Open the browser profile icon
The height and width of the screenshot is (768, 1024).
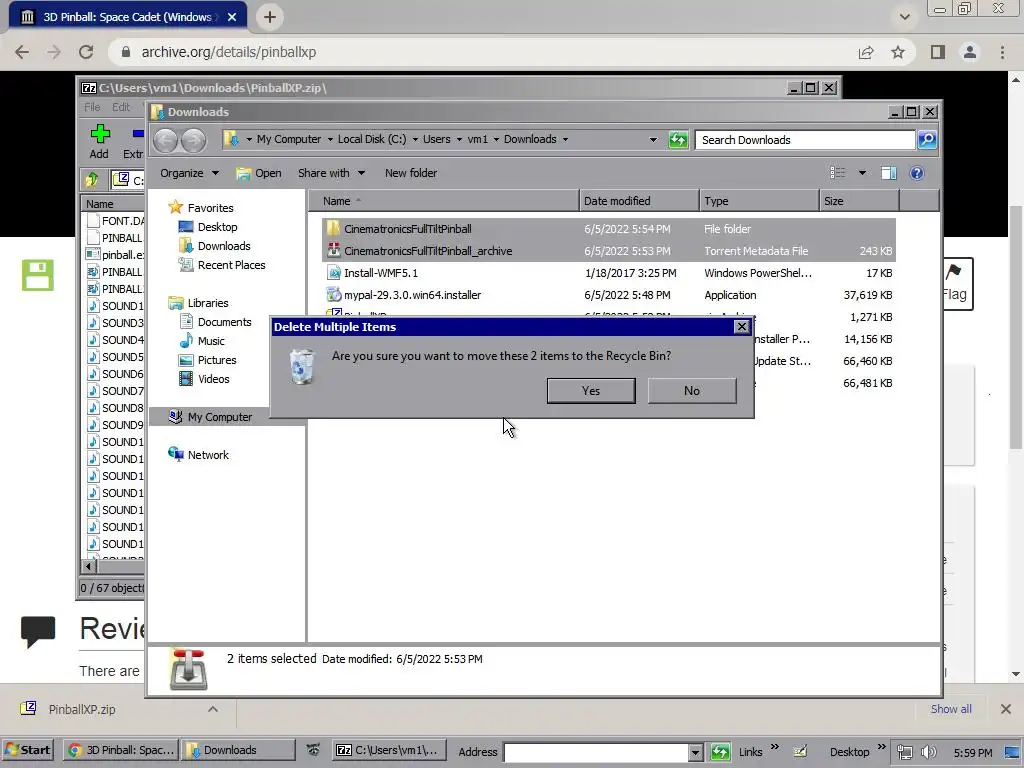[970, 52]
